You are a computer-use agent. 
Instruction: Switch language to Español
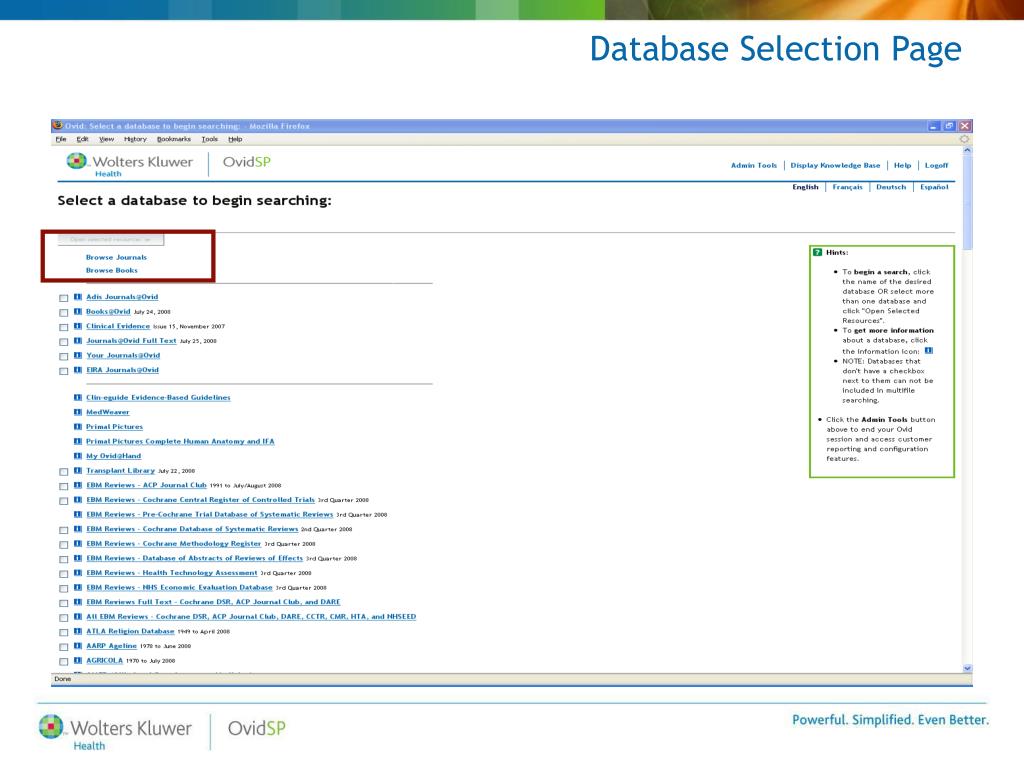point(934,187)
